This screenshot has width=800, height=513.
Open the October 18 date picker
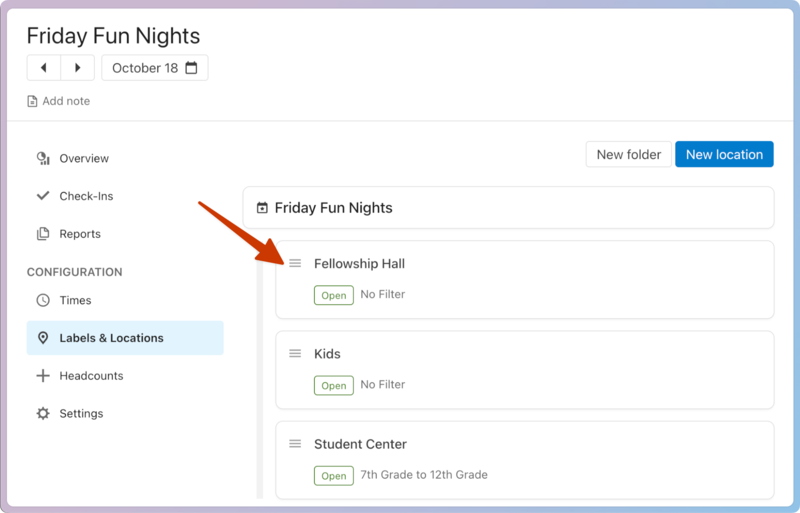pos(154,68)
